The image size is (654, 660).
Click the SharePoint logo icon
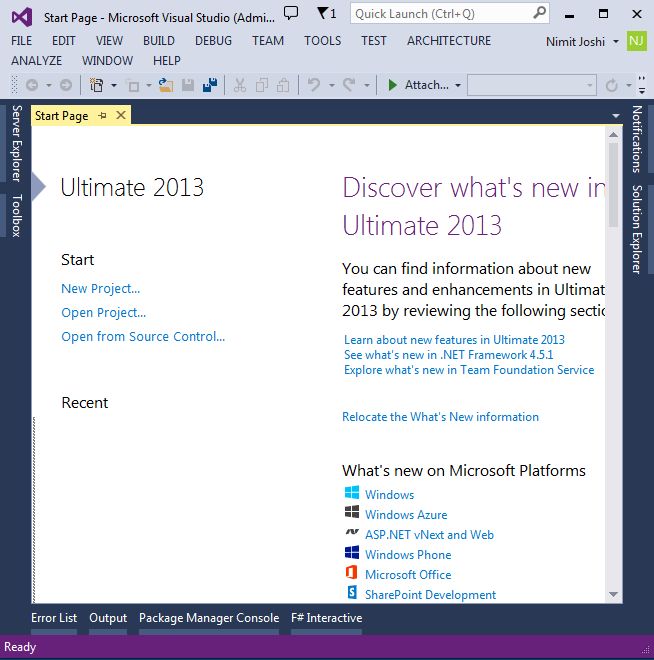[x=352, y=592]
